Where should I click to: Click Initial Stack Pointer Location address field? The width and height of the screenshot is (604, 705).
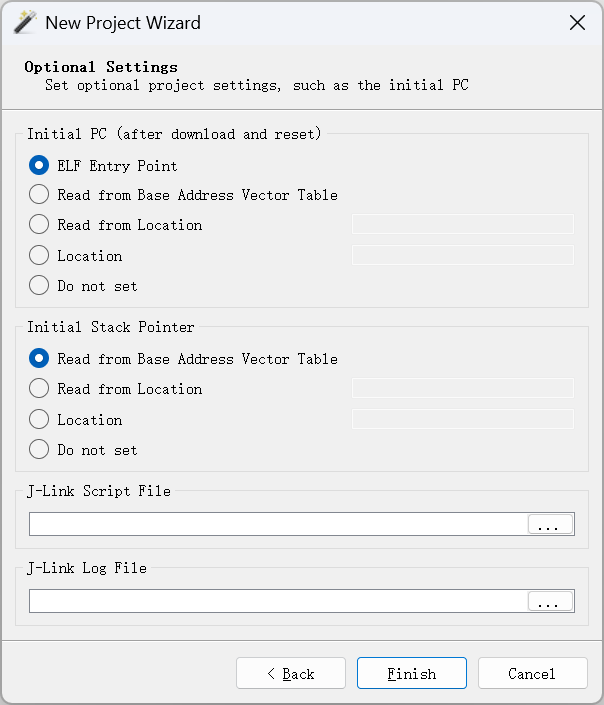pos(463,419)
